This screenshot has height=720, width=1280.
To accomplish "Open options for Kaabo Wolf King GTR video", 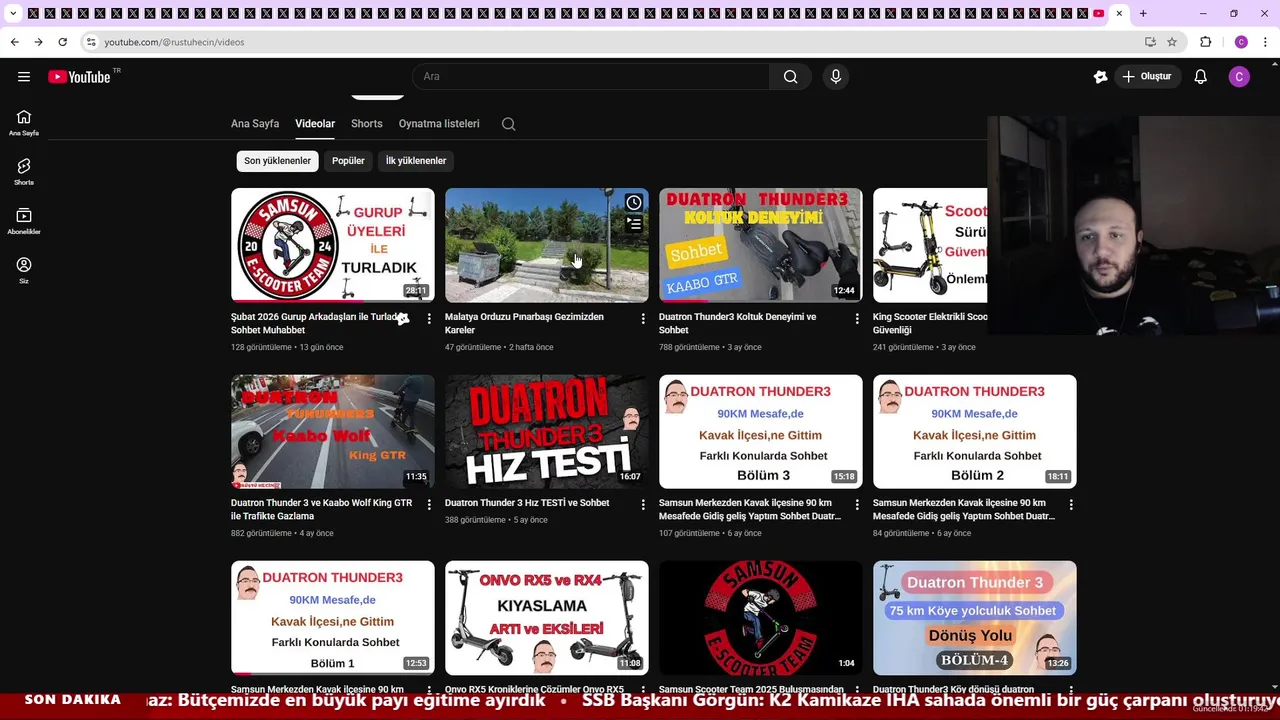I will [429, 505].
